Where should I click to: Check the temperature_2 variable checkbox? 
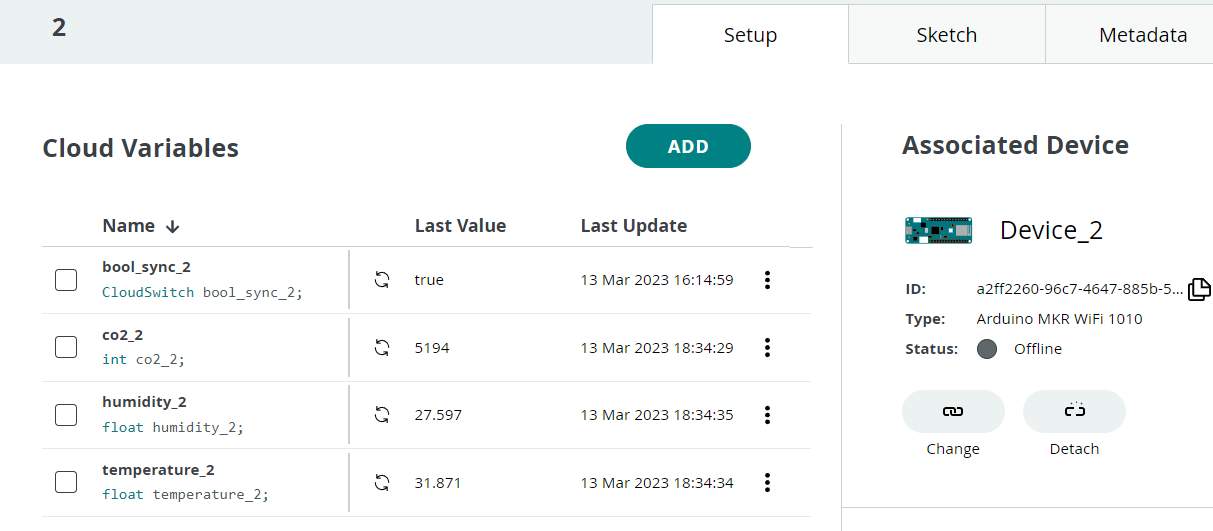[66, 483]
